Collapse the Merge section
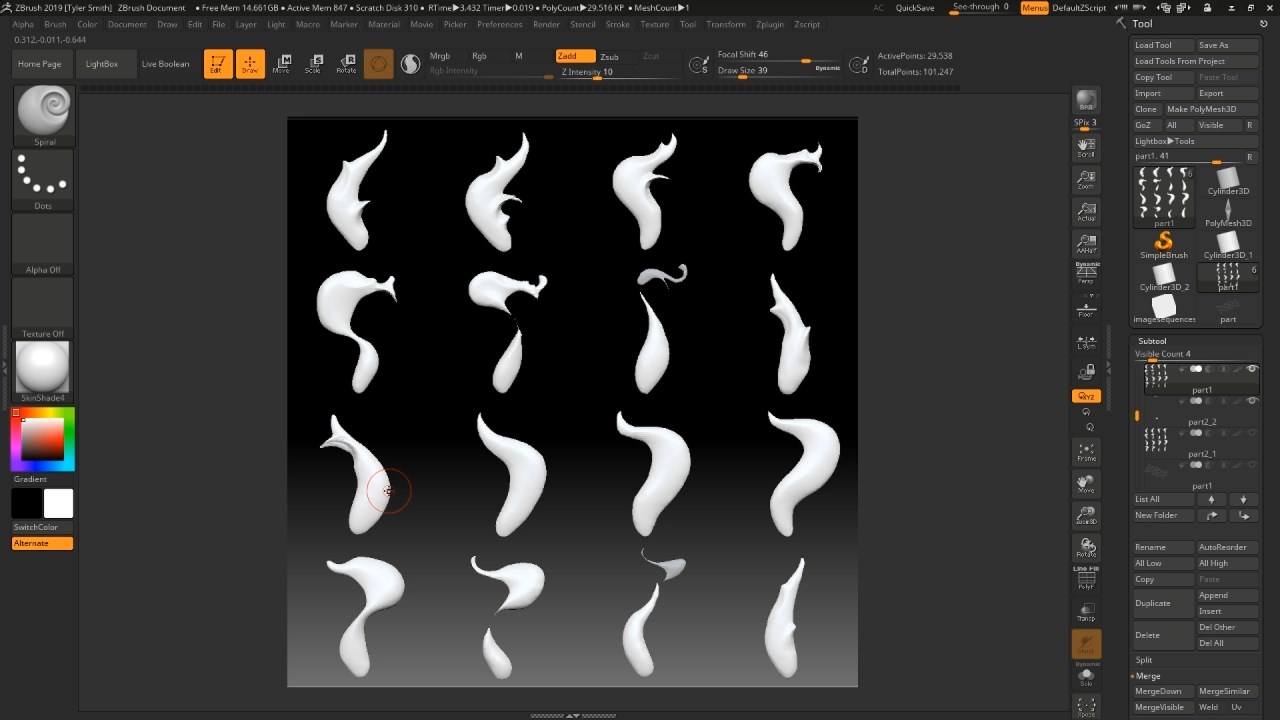 1147,676
